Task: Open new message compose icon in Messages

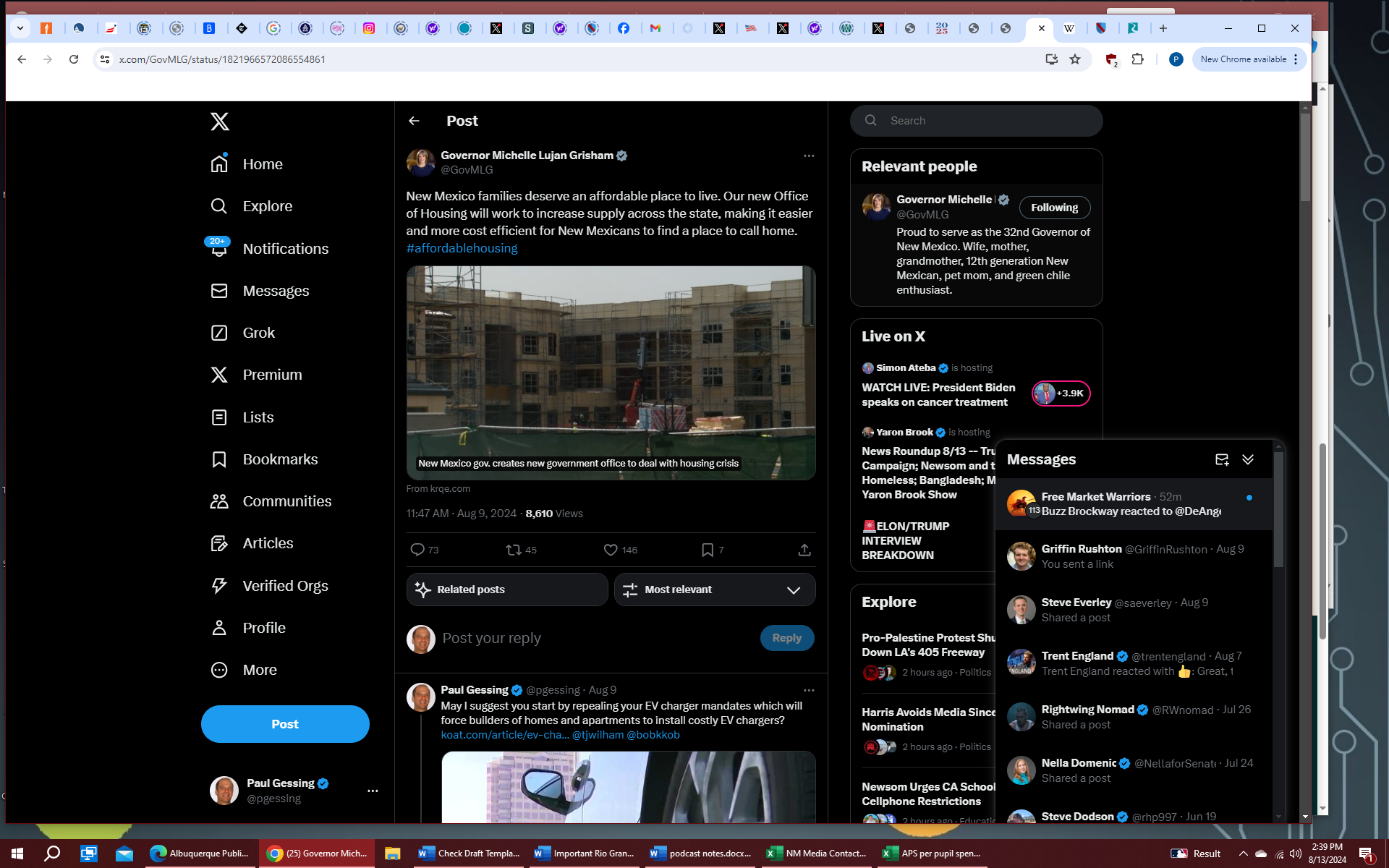Action: tap(1222, 459)
